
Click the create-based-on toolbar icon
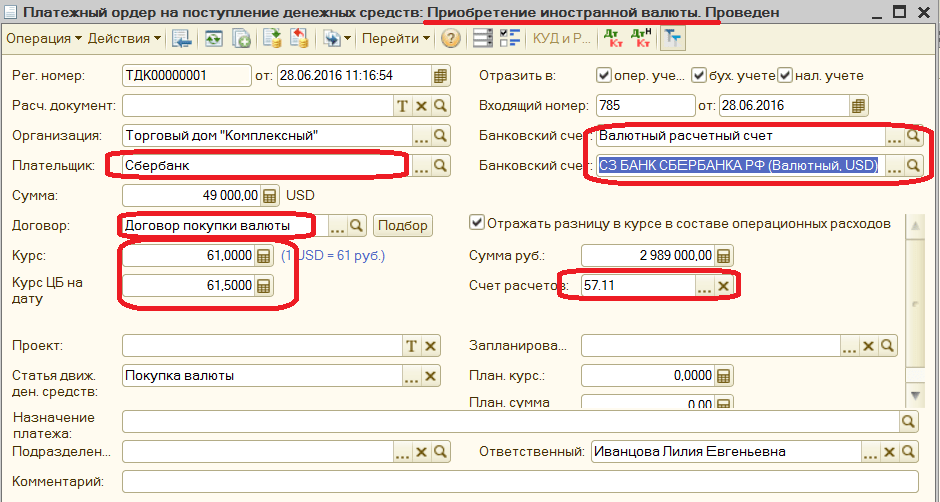[332, 39]
